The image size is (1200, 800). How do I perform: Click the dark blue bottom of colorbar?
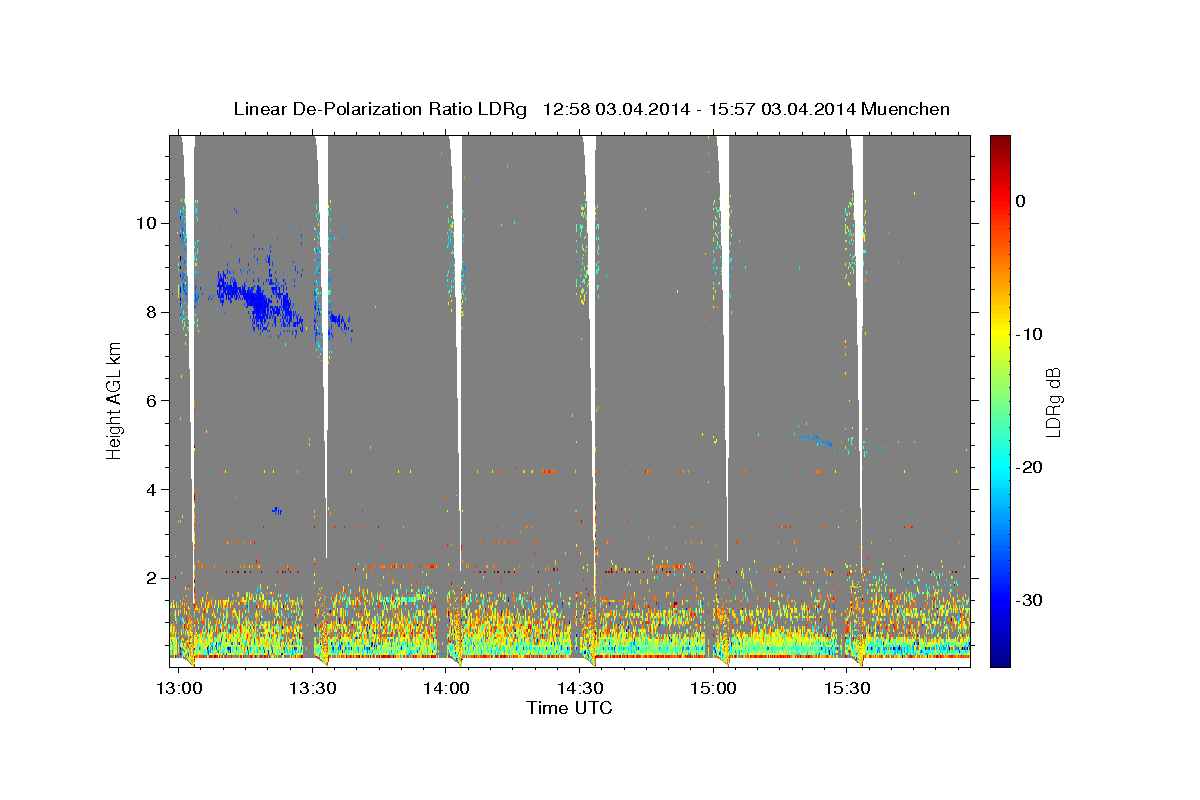[x=1000, y=658]
